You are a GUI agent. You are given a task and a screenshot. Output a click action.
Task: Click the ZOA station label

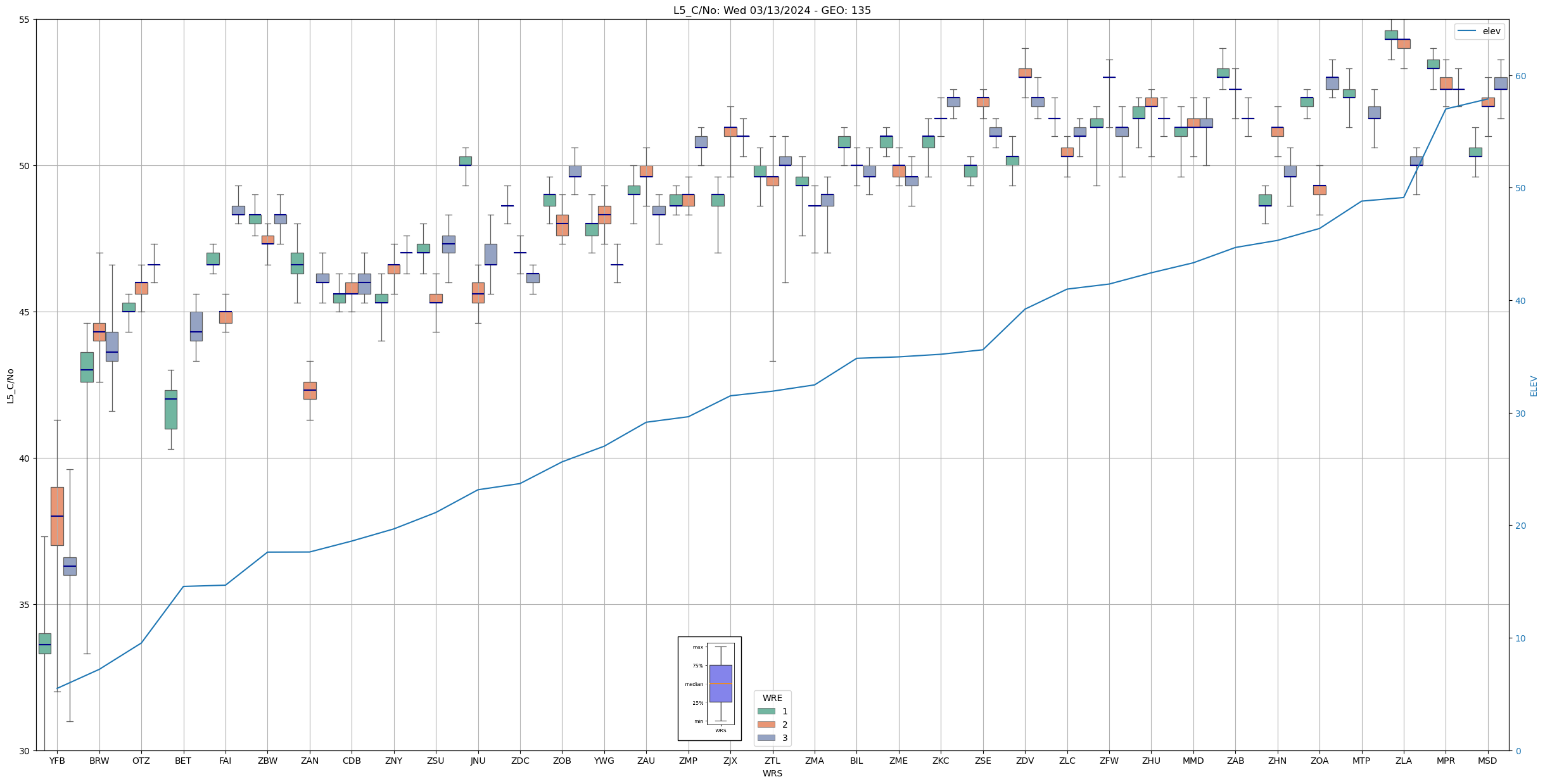(x=1319, y=761)
